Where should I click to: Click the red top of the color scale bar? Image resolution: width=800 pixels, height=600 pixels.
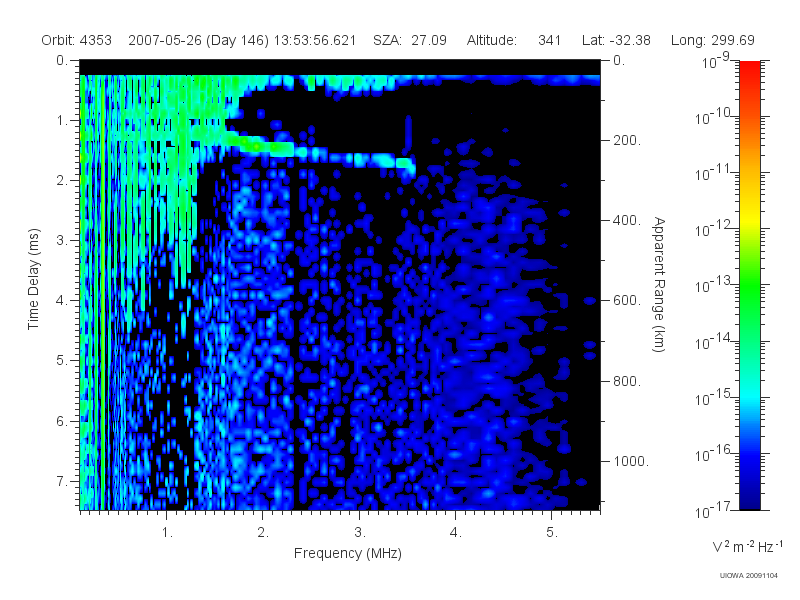tap(750, 69)
